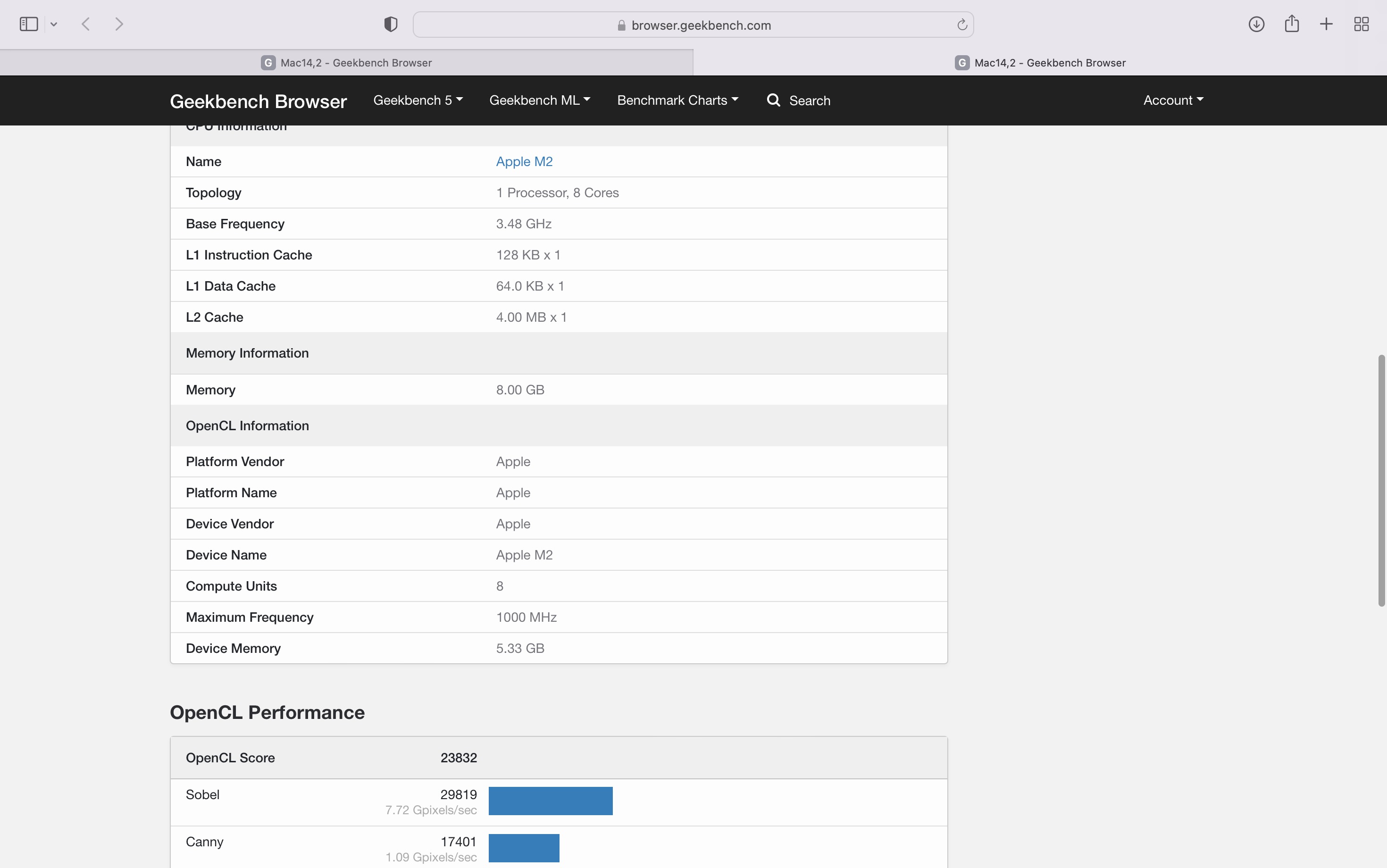Select '128 KB x 1' instruction cache value
This screenshot has width=1387, height=868.
[x=528, y=255]
